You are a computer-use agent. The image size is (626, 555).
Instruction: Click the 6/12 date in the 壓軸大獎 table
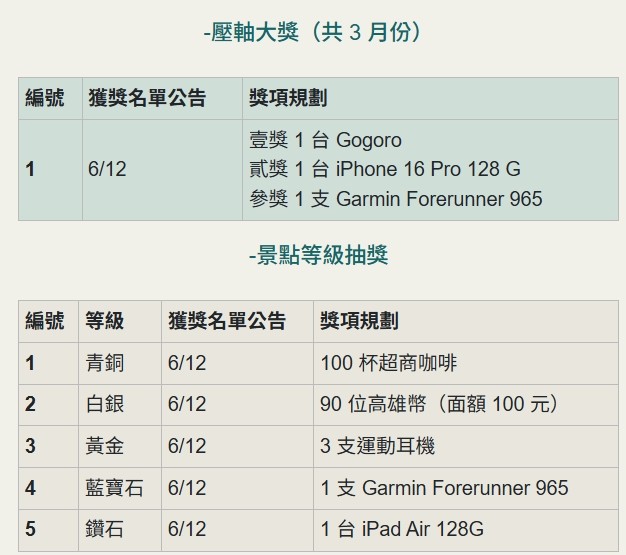point(107,169)
